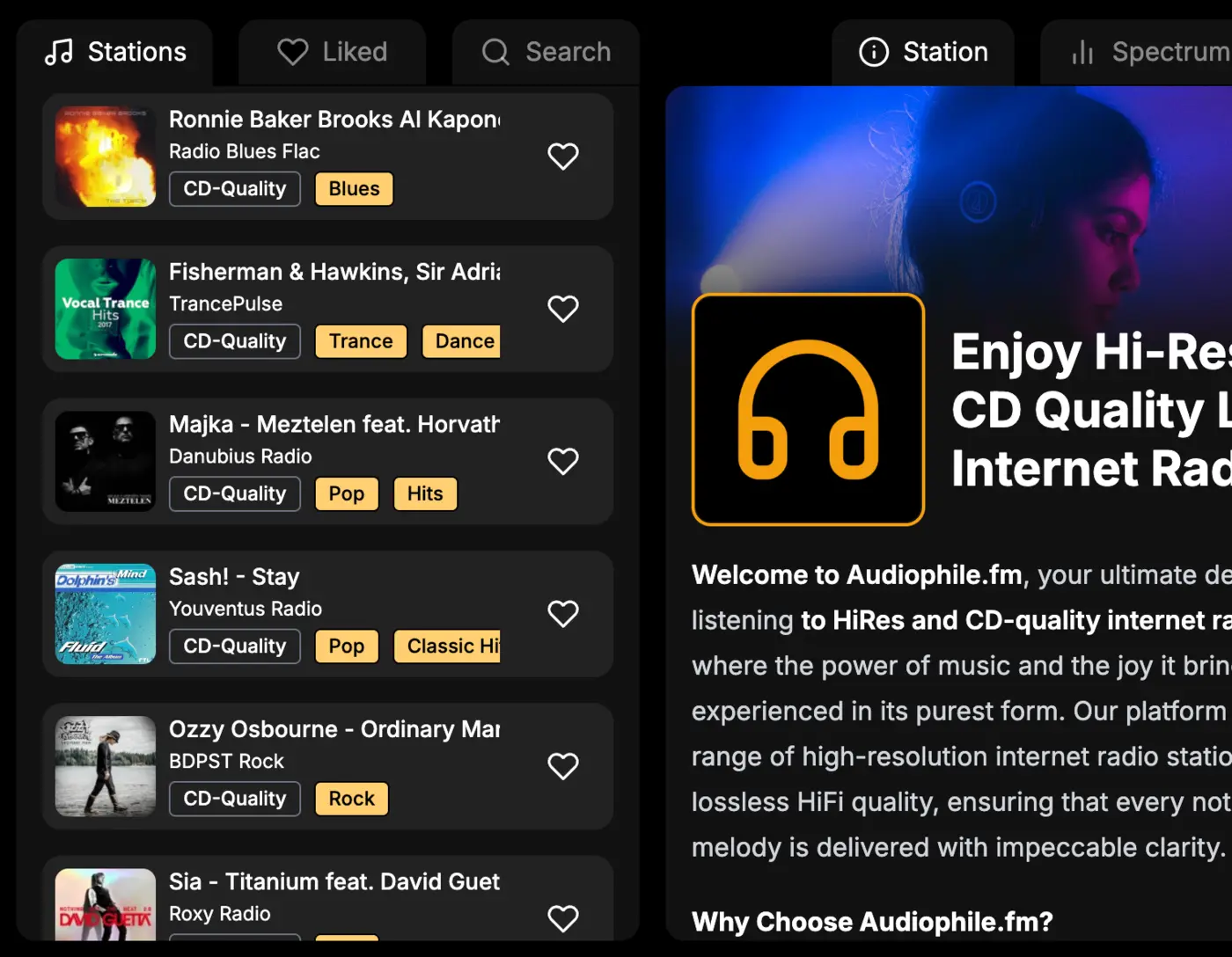Image resolution: width=1232 pixels, height=957 pixels.
Task: Click the music note icon on Stations tab
Action: 58,52
